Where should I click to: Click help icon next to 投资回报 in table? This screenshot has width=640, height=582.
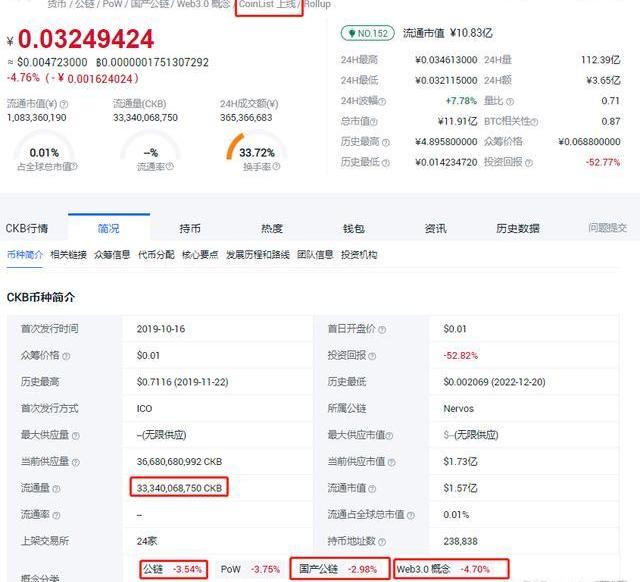(x=372, y=356)
